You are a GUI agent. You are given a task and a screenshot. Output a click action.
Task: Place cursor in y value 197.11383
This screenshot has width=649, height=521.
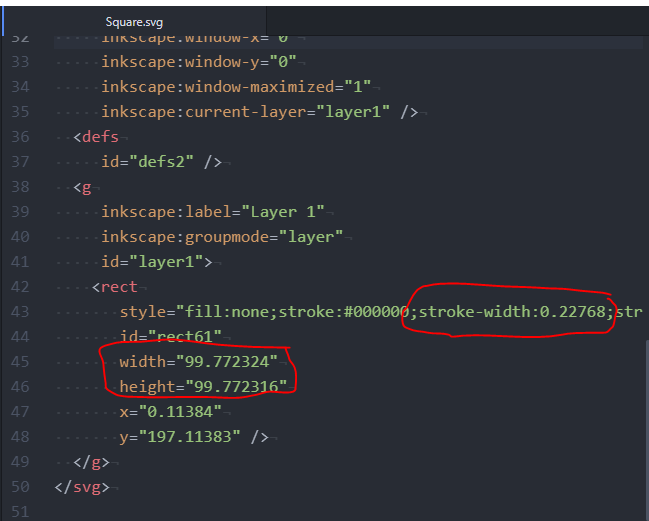(199, 437)
